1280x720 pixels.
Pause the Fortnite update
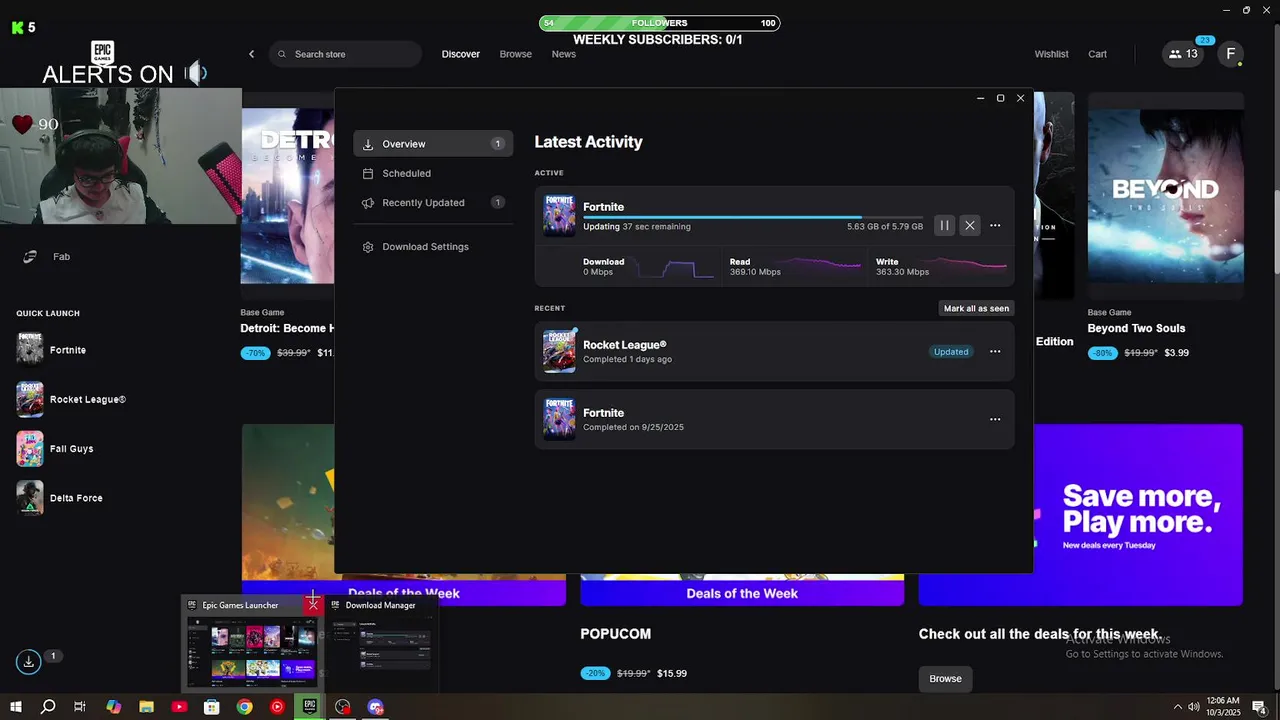(944, 226)
